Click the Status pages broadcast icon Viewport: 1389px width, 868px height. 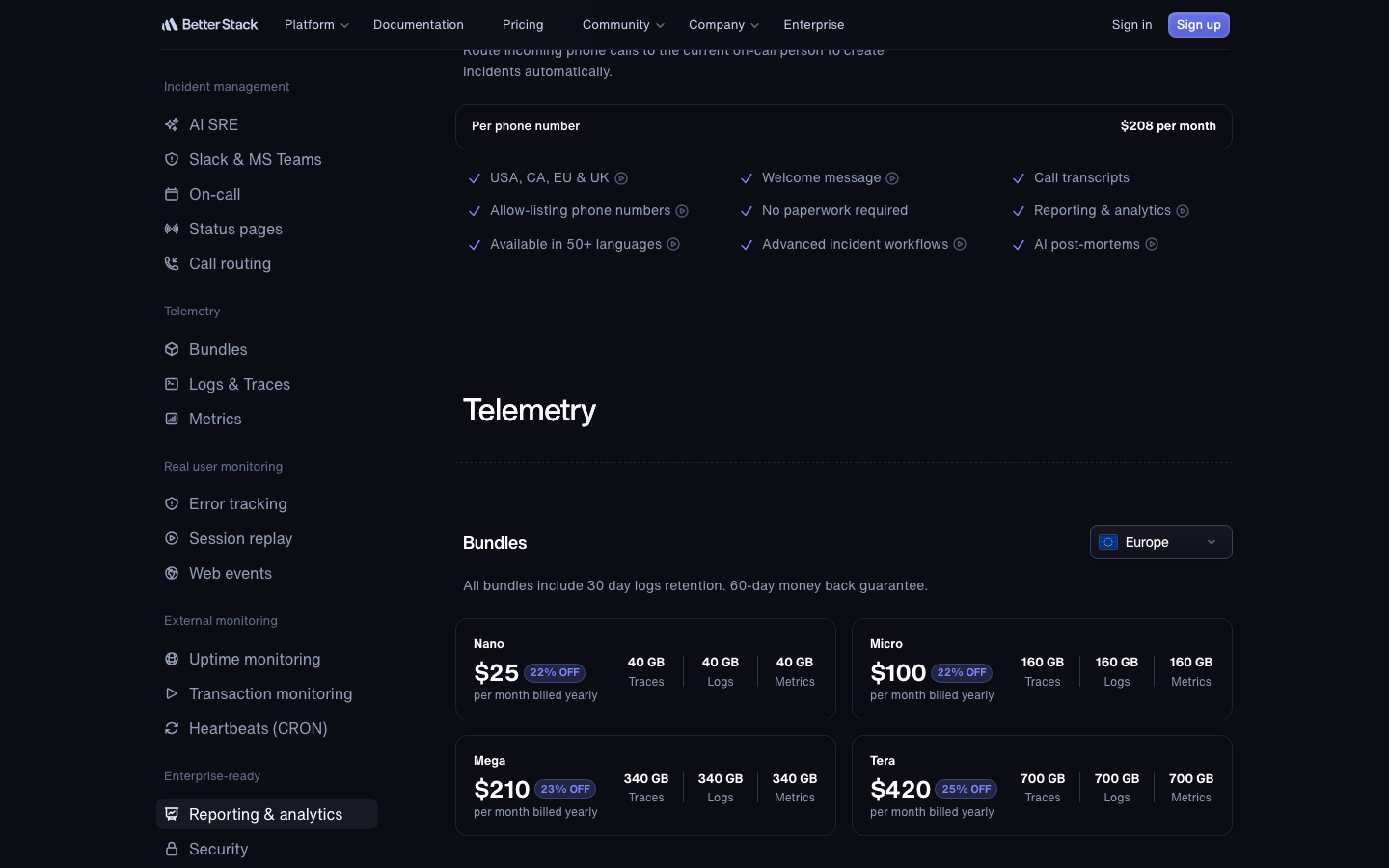tap(172, 229)
